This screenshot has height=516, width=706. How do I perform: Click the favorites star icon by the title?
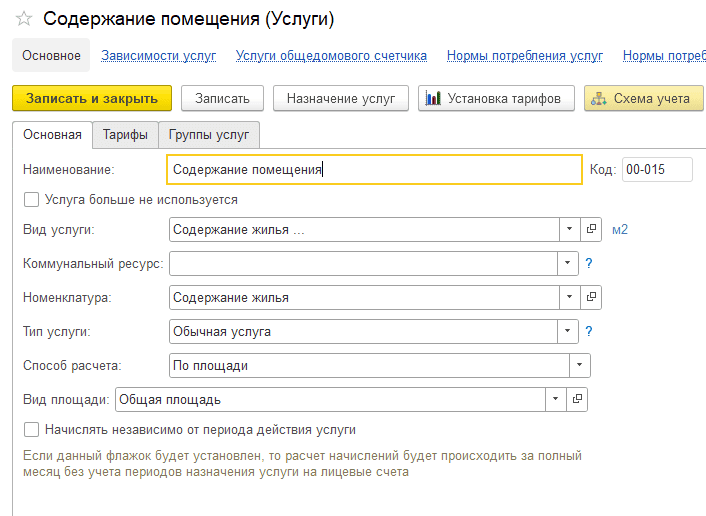[24, 19]
